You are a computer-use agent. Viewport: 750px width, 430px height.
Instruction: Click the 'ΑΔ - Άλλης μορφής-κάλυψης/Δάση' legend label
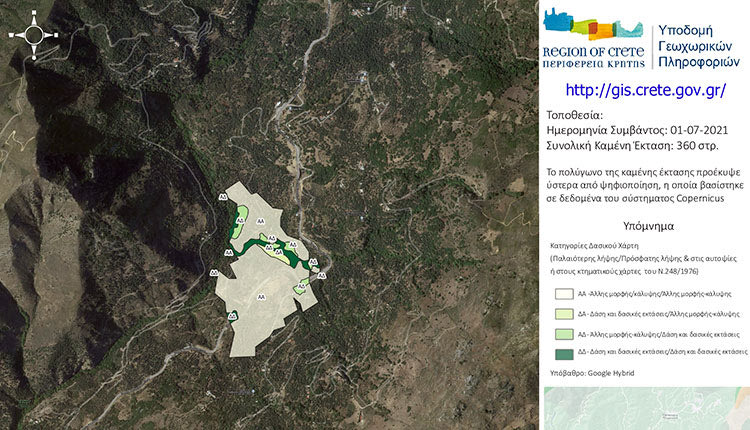point(658,334)
